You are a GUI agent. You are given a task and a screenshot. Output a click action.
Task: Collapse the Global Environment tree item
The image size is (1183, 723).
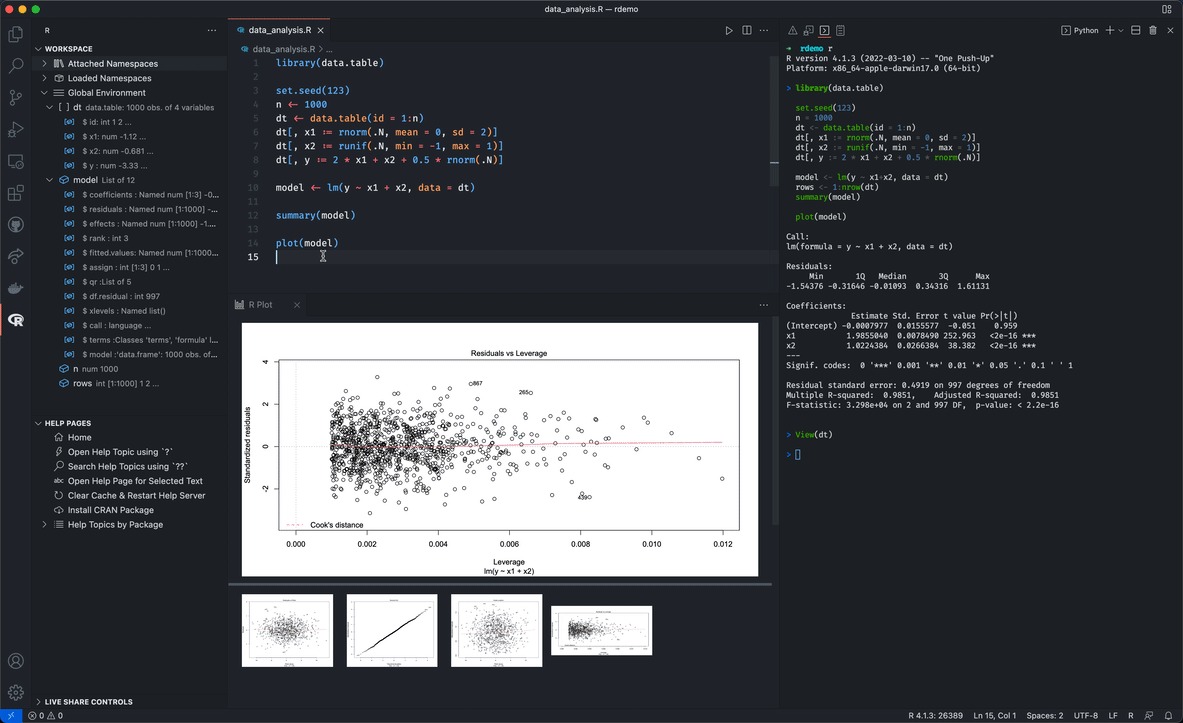43,92
